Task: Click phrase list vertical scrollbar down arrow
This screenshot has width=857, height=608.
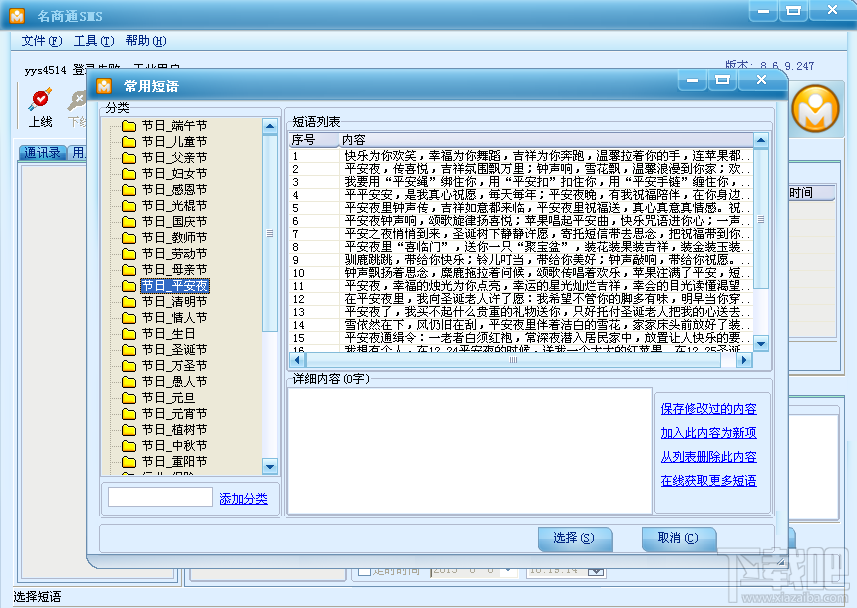Action: [x=761, y=344]
